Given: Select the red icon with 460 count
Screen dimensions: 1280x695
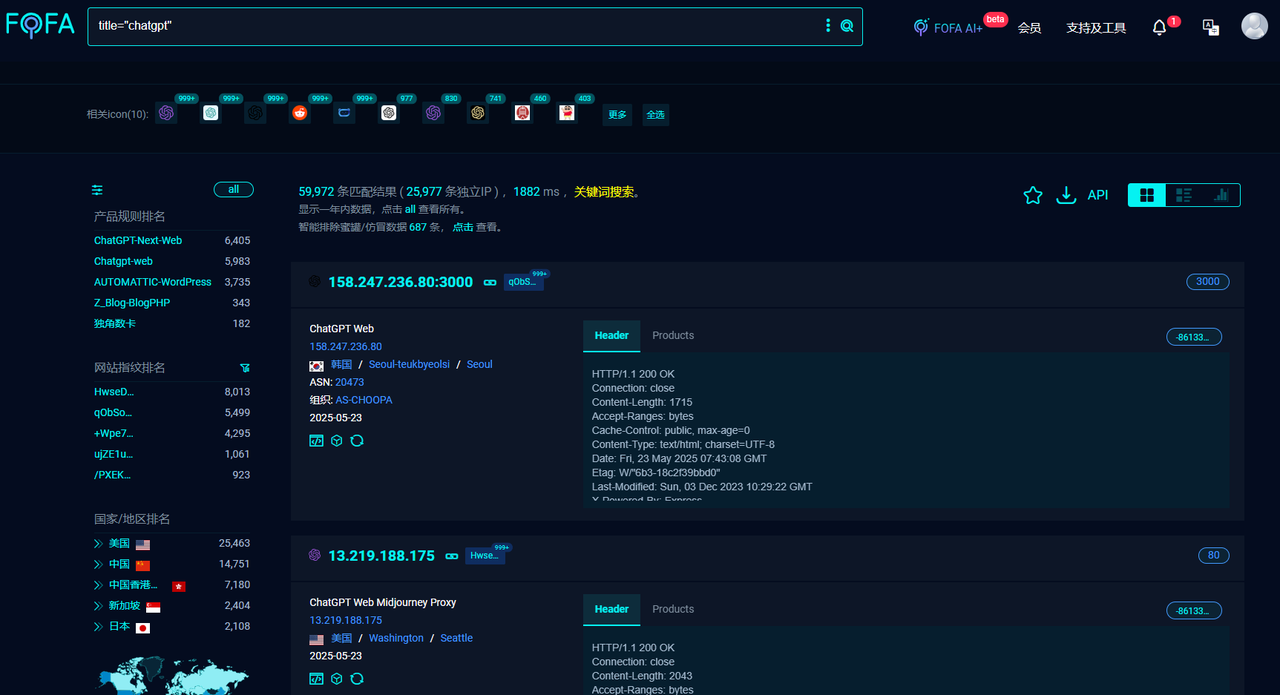Looking at the screenshot, I should (522, 113).
